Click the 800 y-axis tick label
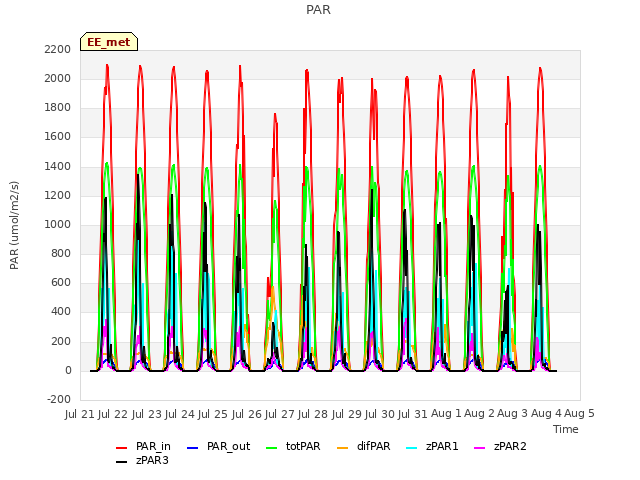The image size is (640, 480). (x=61, y=254)
